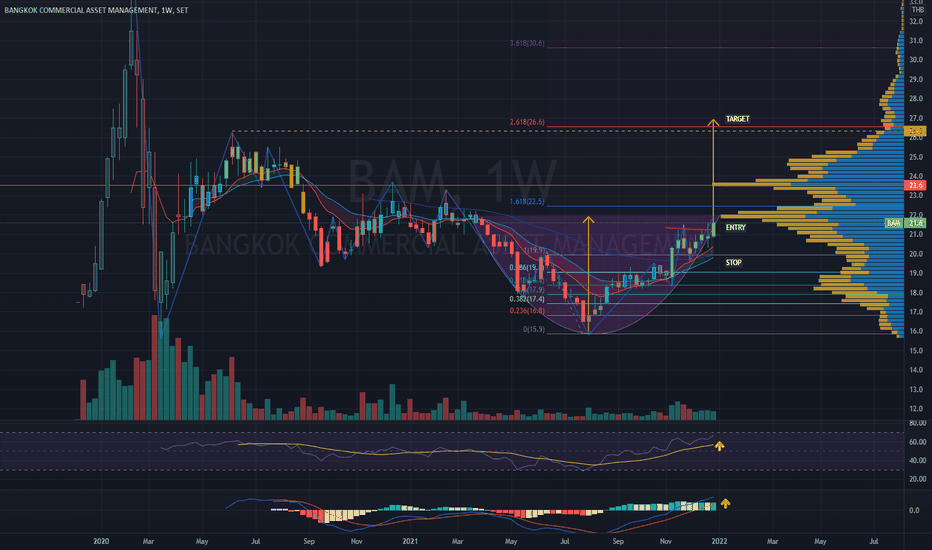The width and height of the screenshot is (932, 550).
Task: Select the 3.618(30.6) Fibonacci level label
Action: pyautogui.click(x=527, y=43)
